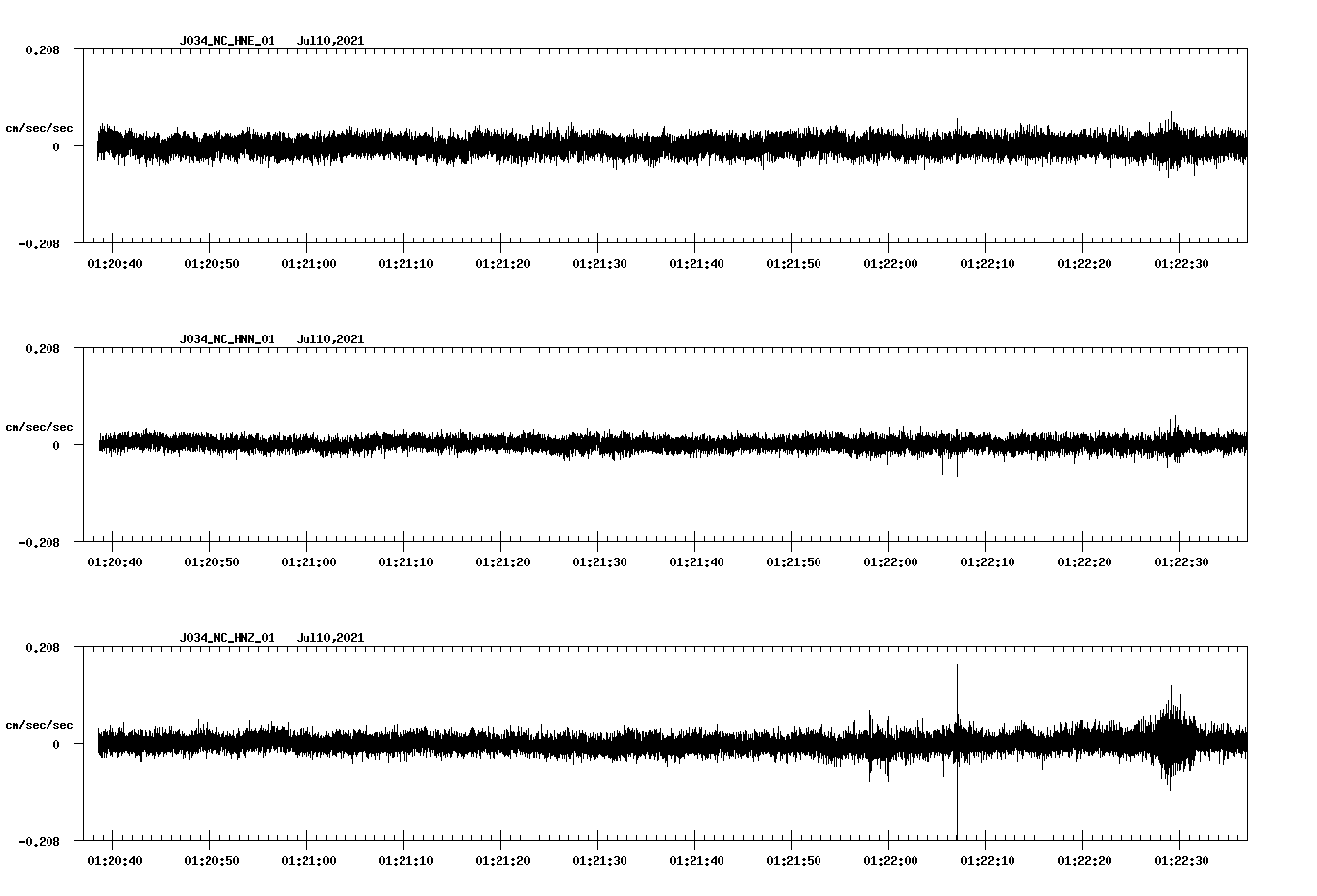Select 01:22:00 time label on HNE plot
Viewport: 1317px width, 896px height.
890,264
